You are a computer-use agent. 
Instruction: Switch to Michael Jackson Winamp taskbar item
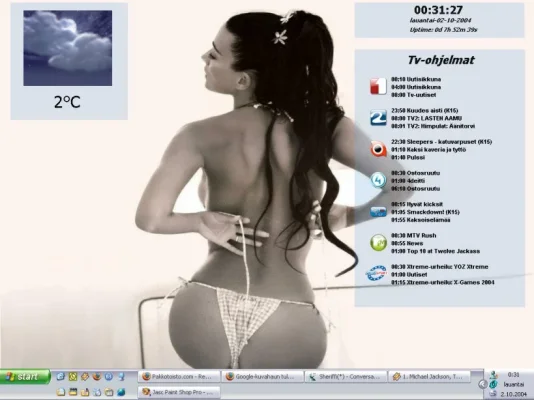pyautogui.click(x=429, y=377)
